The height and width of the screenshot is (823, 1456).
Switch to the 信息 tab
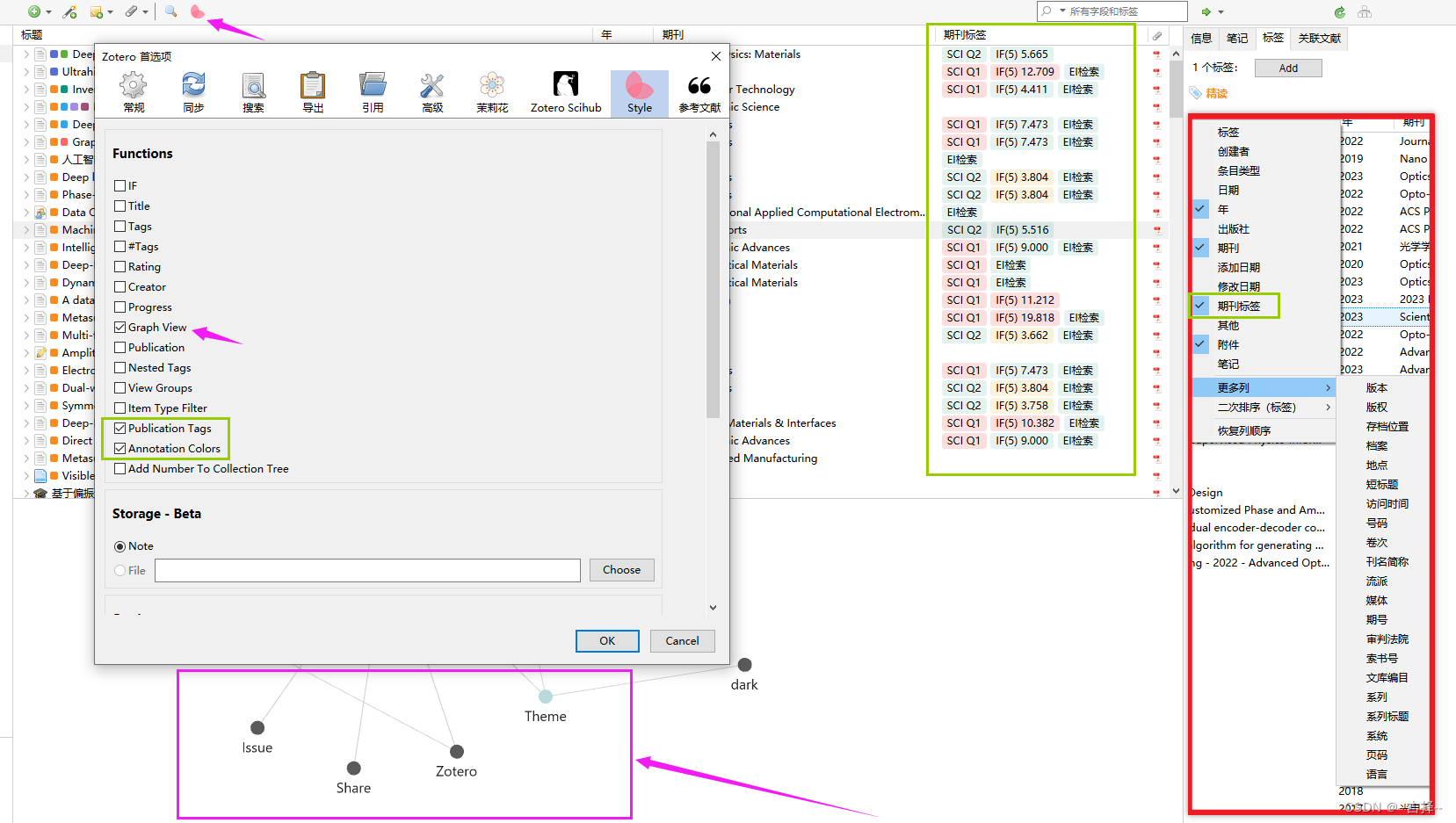(1201, 38)
